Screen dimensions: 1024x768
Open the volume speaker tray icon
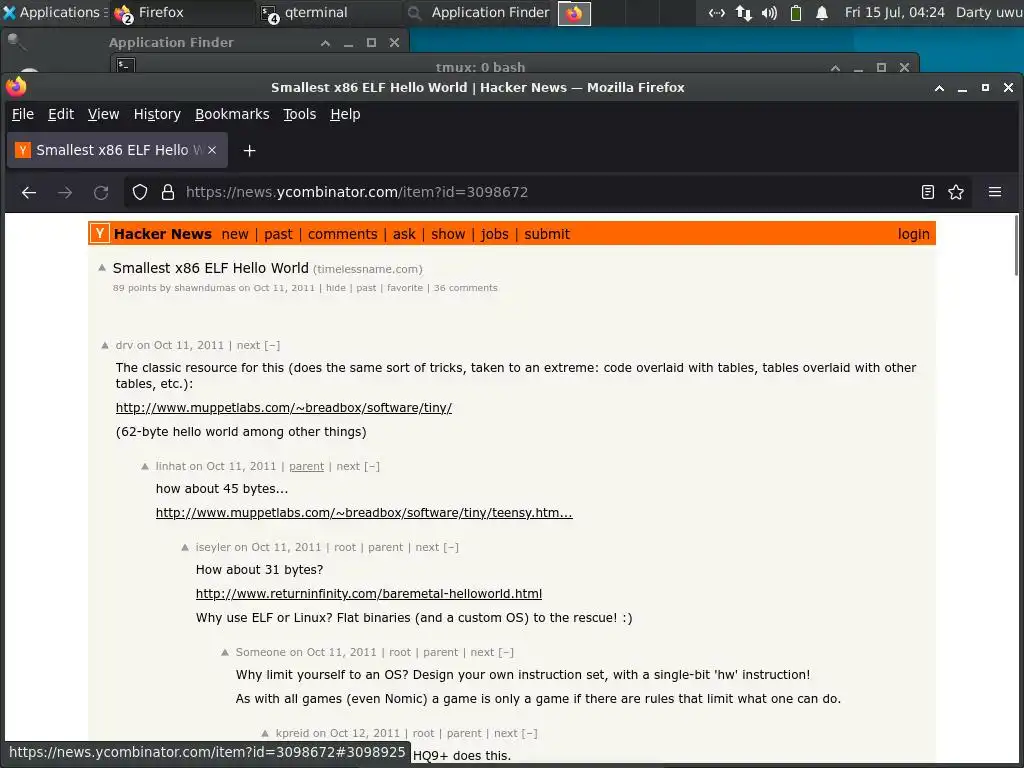click(769, 12)
